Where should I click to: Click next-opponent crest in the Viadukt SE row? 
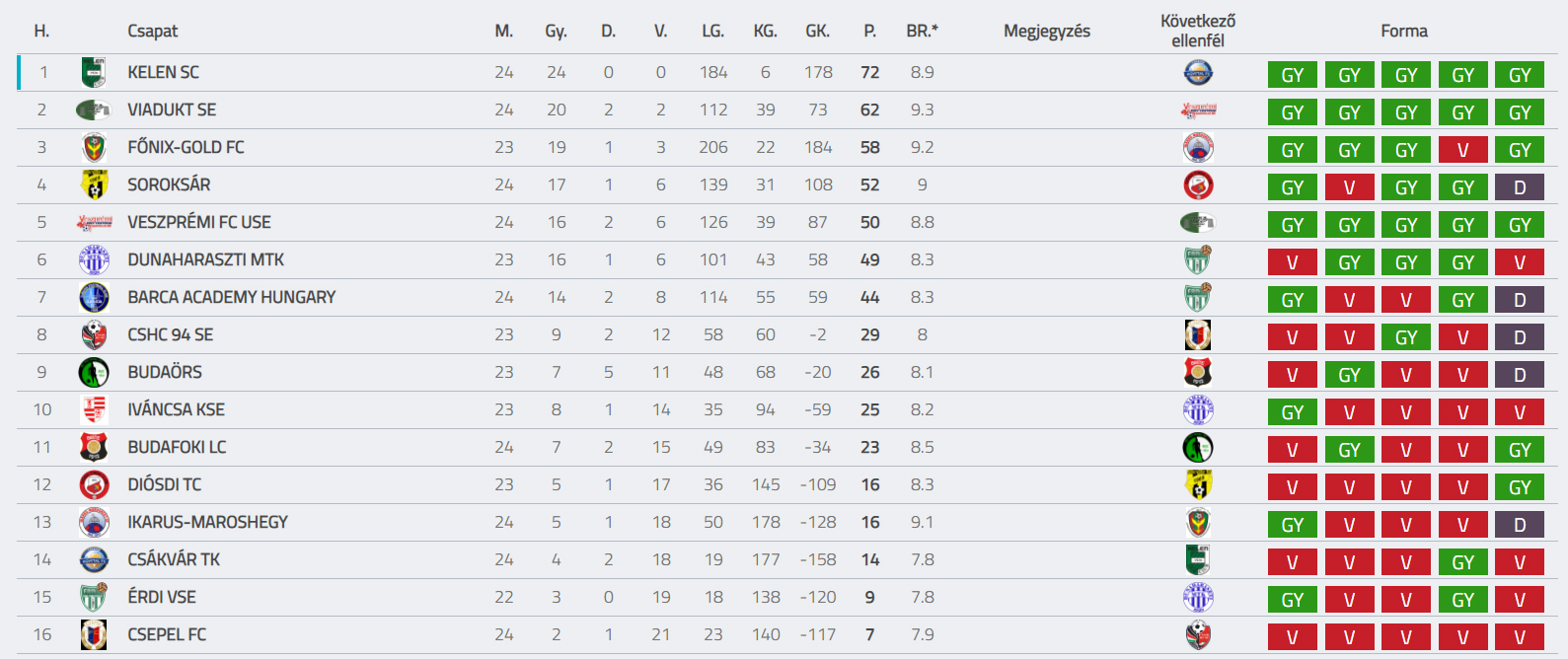click(x=1198, y=110)
